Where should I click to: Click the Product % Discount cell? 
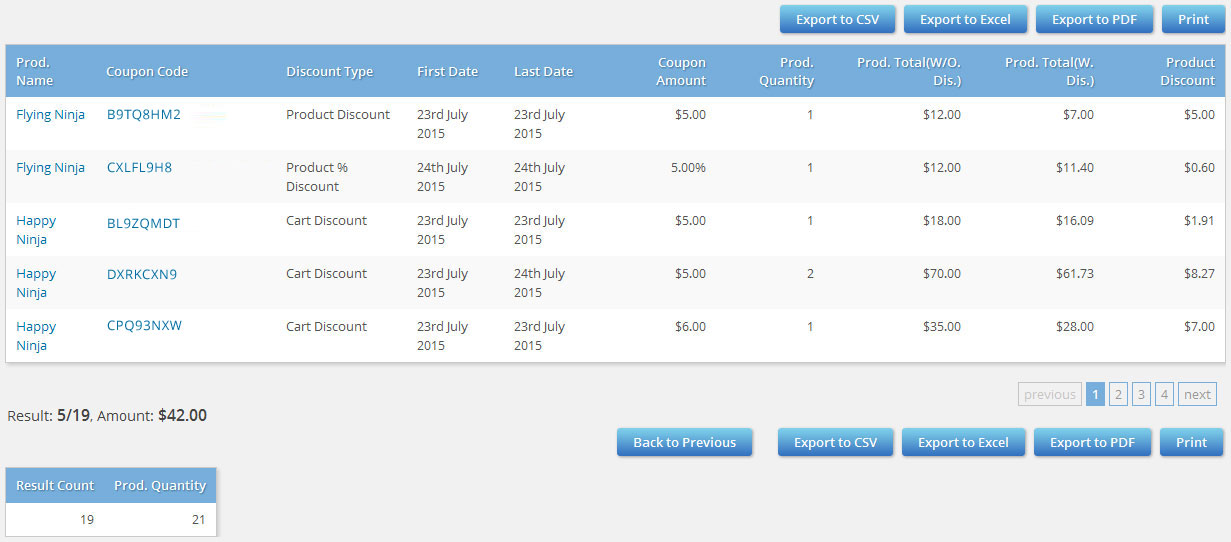pos(317,177)
